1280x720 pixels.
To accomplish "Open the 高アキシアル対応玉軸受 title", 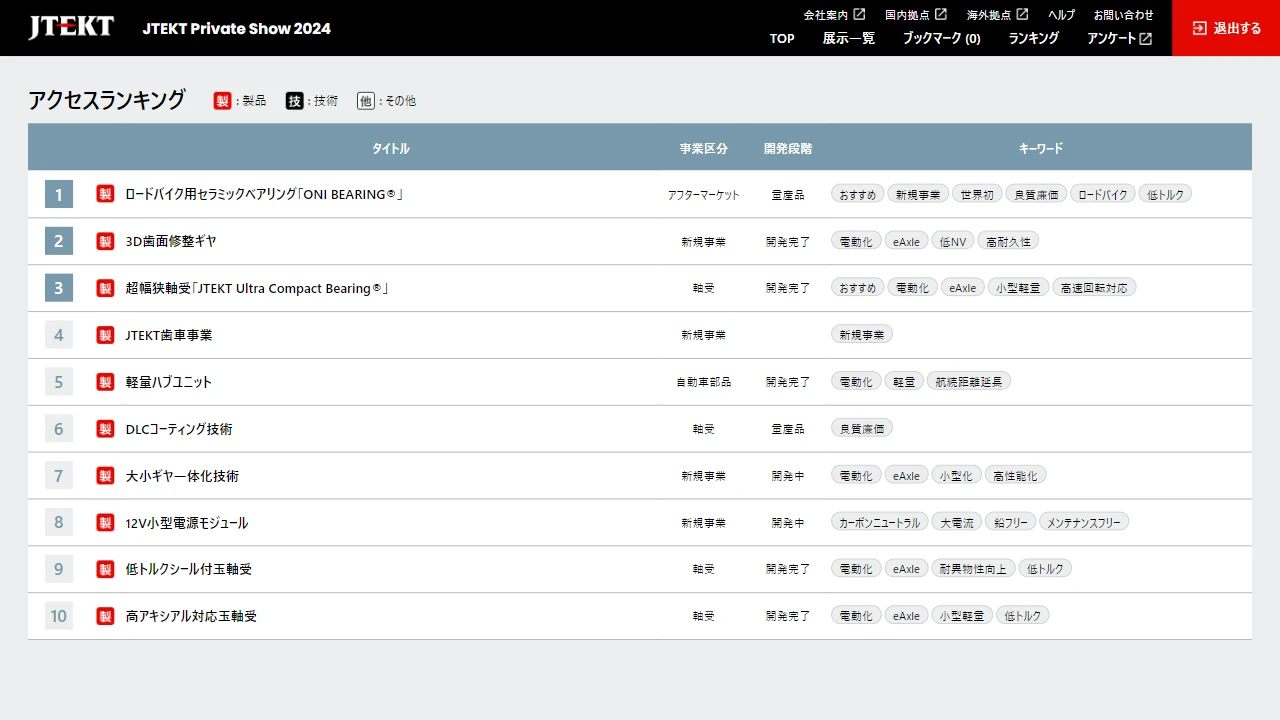I will pyautogui.click(x=191, y=616).
